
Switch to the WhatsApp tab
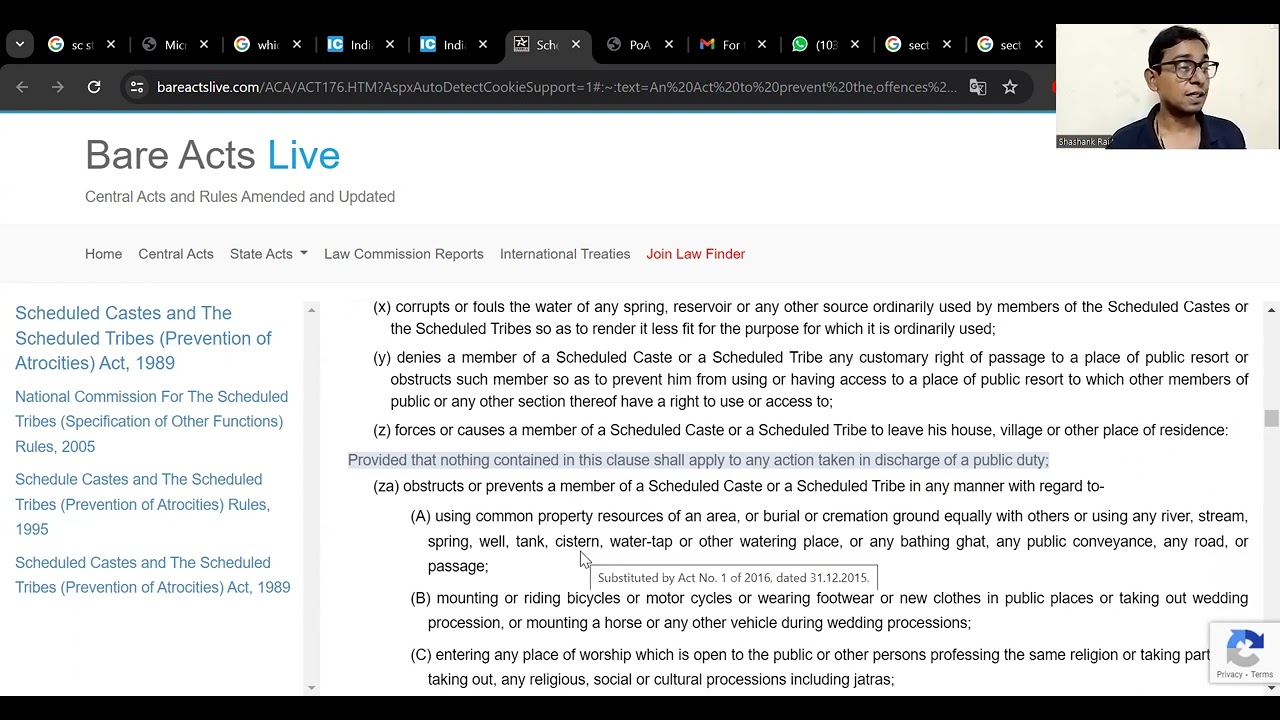(x=815, y=44)
